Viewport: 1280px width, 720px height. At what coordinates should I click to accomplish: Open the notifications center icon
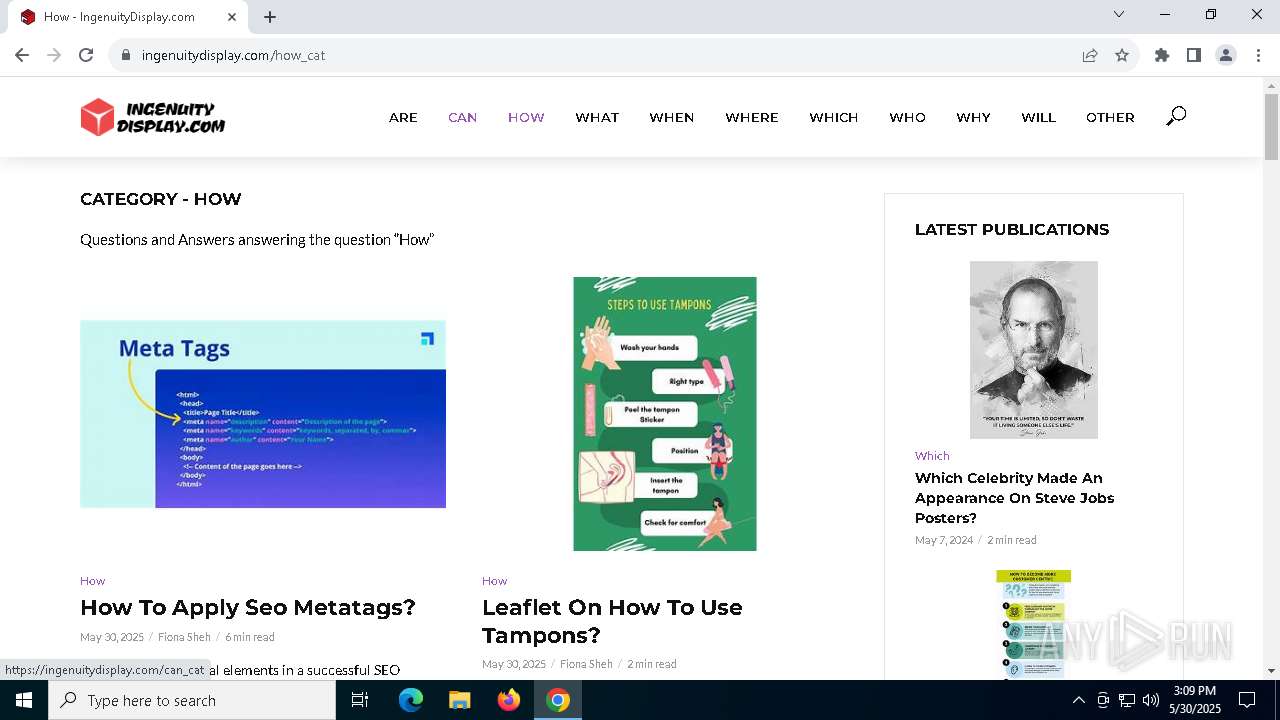[x=1247, y=700]
